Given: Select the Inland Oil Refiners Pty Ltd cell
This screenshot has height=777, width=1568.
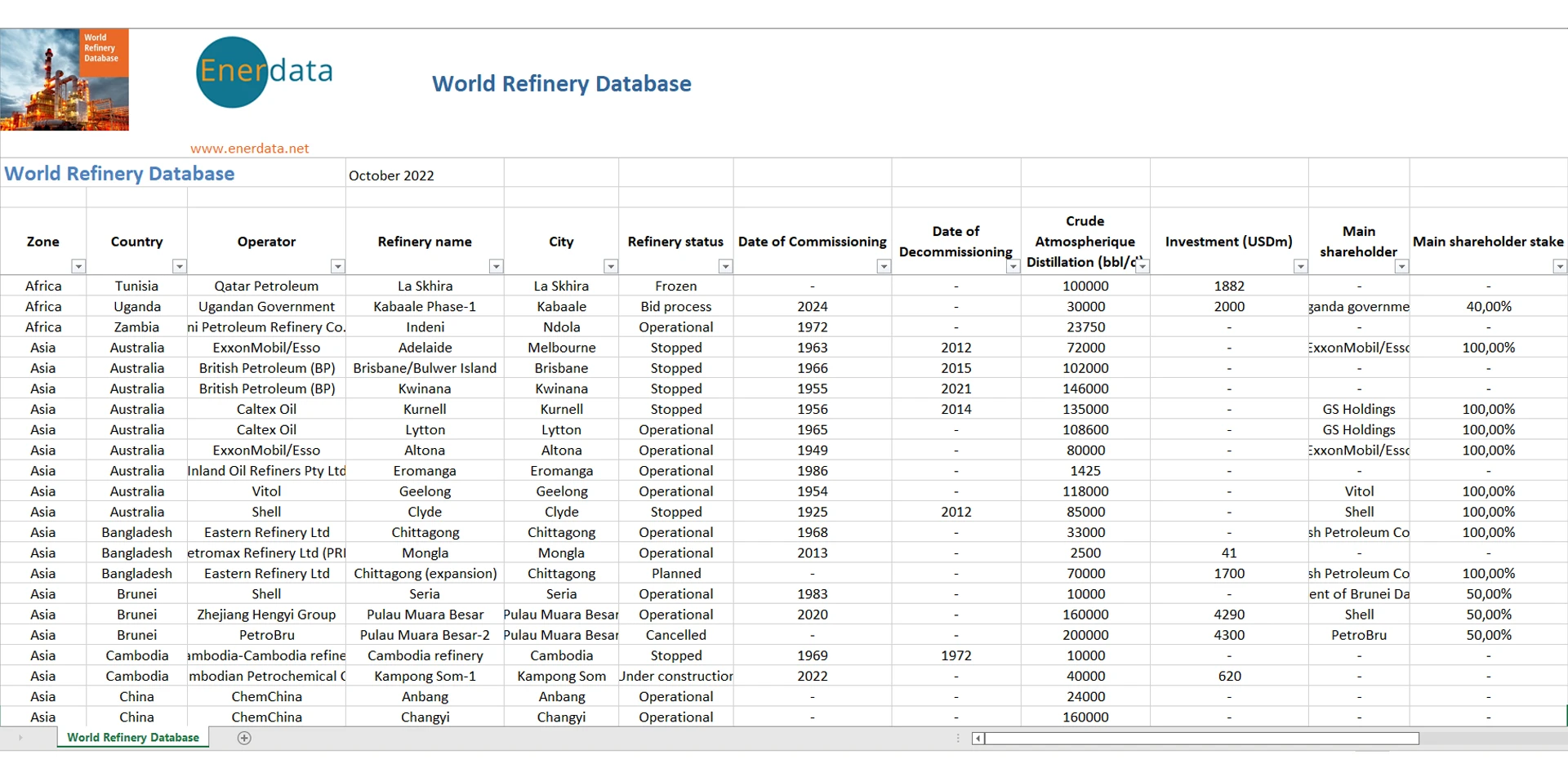Looking at the screenshot, I should click(x=266, y=471).
